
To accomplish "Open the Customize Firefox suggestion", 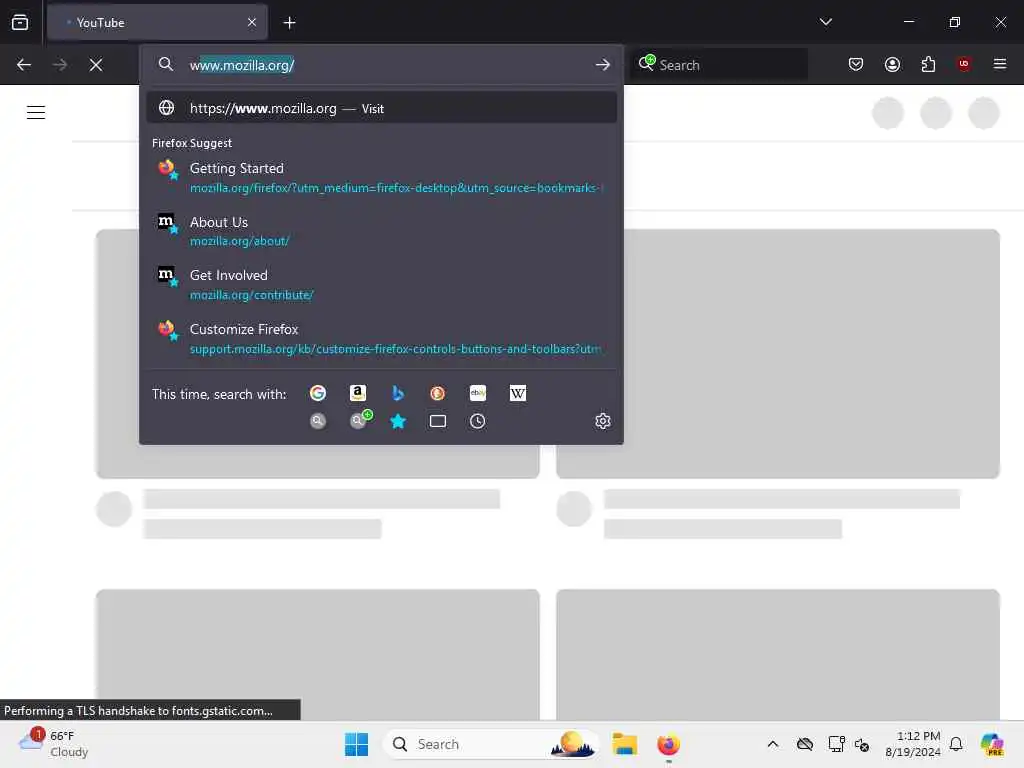I will pos(381,338).
